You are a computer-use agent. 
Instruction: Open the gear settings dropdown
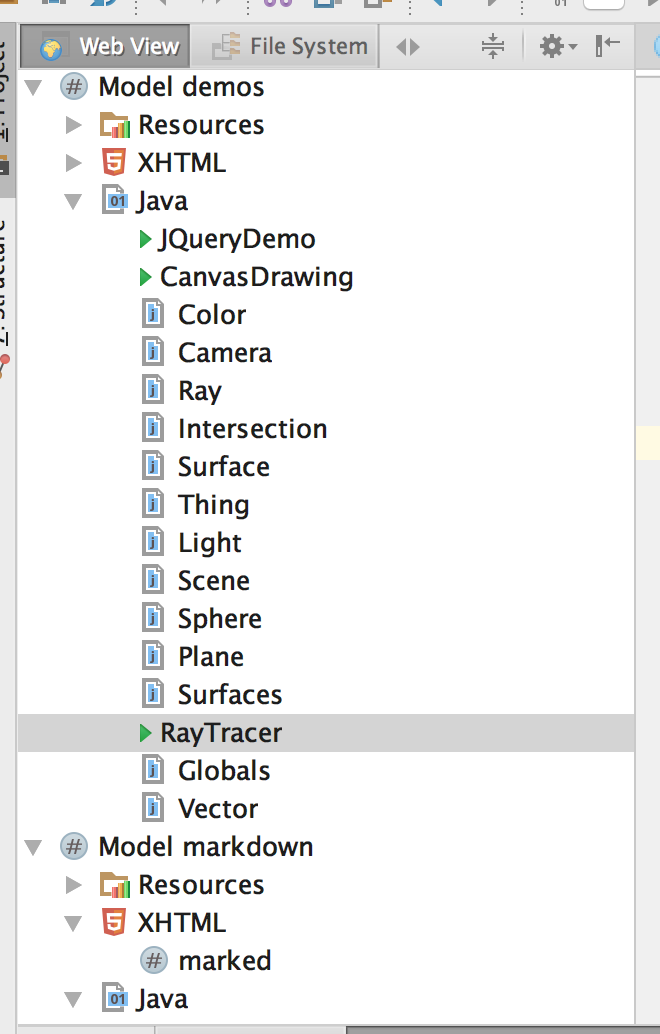coord(557,46)
